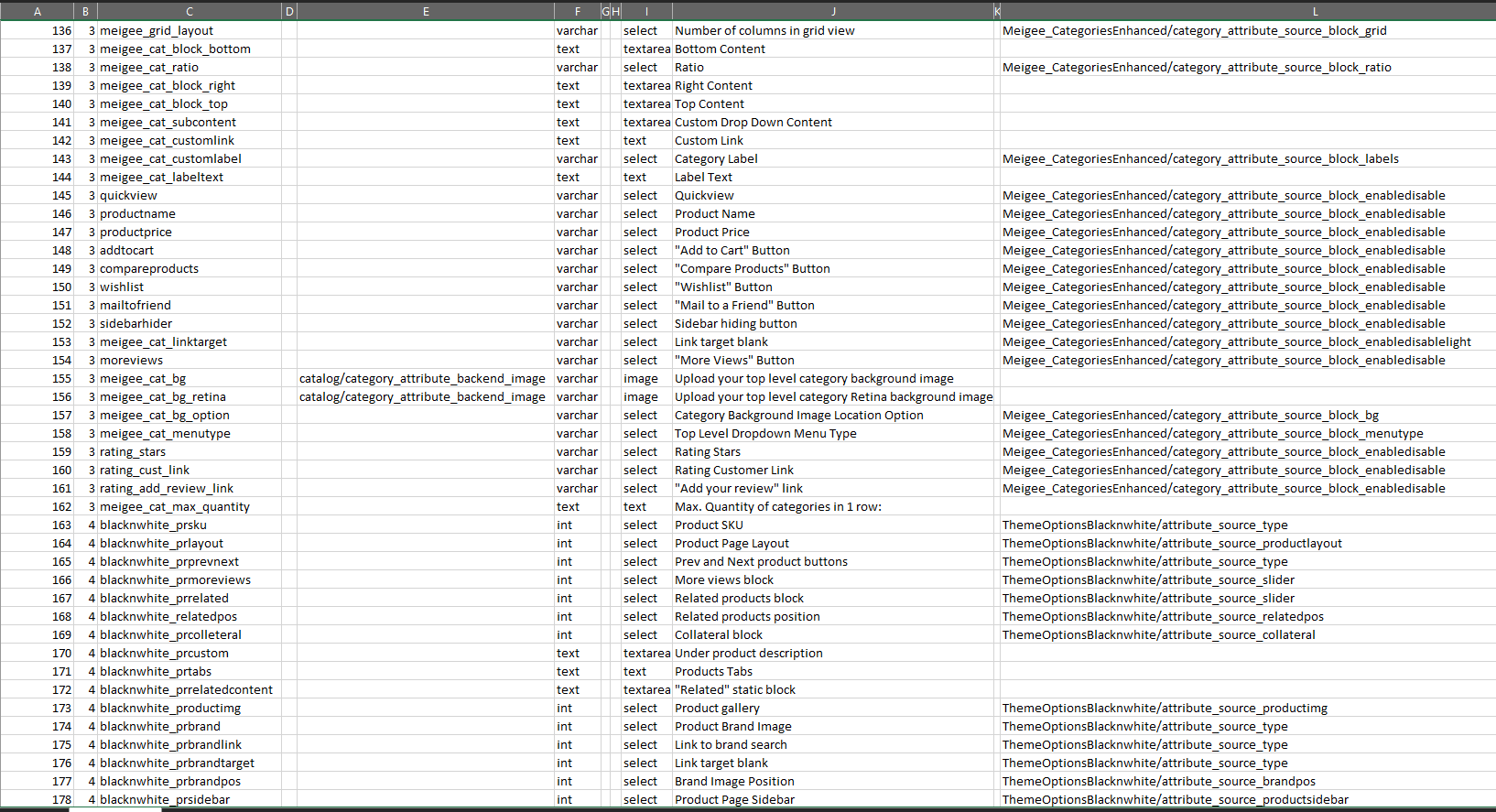Viewport: 1496px width, 812px height.
Task: Click cell 'rating_add_review_link'
Action: (189, 488)
